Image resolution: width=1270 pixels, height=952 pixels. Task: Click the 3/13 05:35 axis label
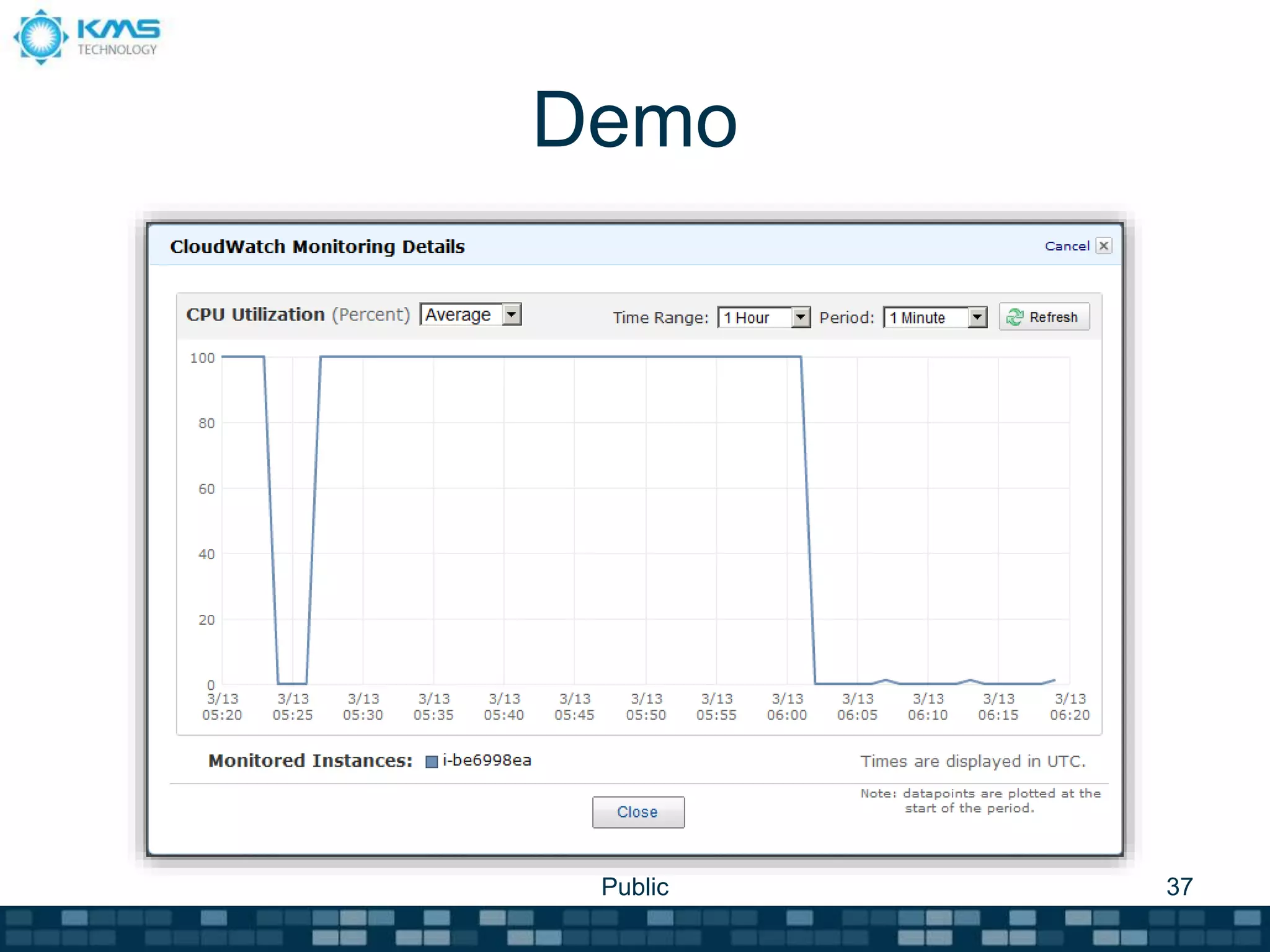(x=433, y=707)
